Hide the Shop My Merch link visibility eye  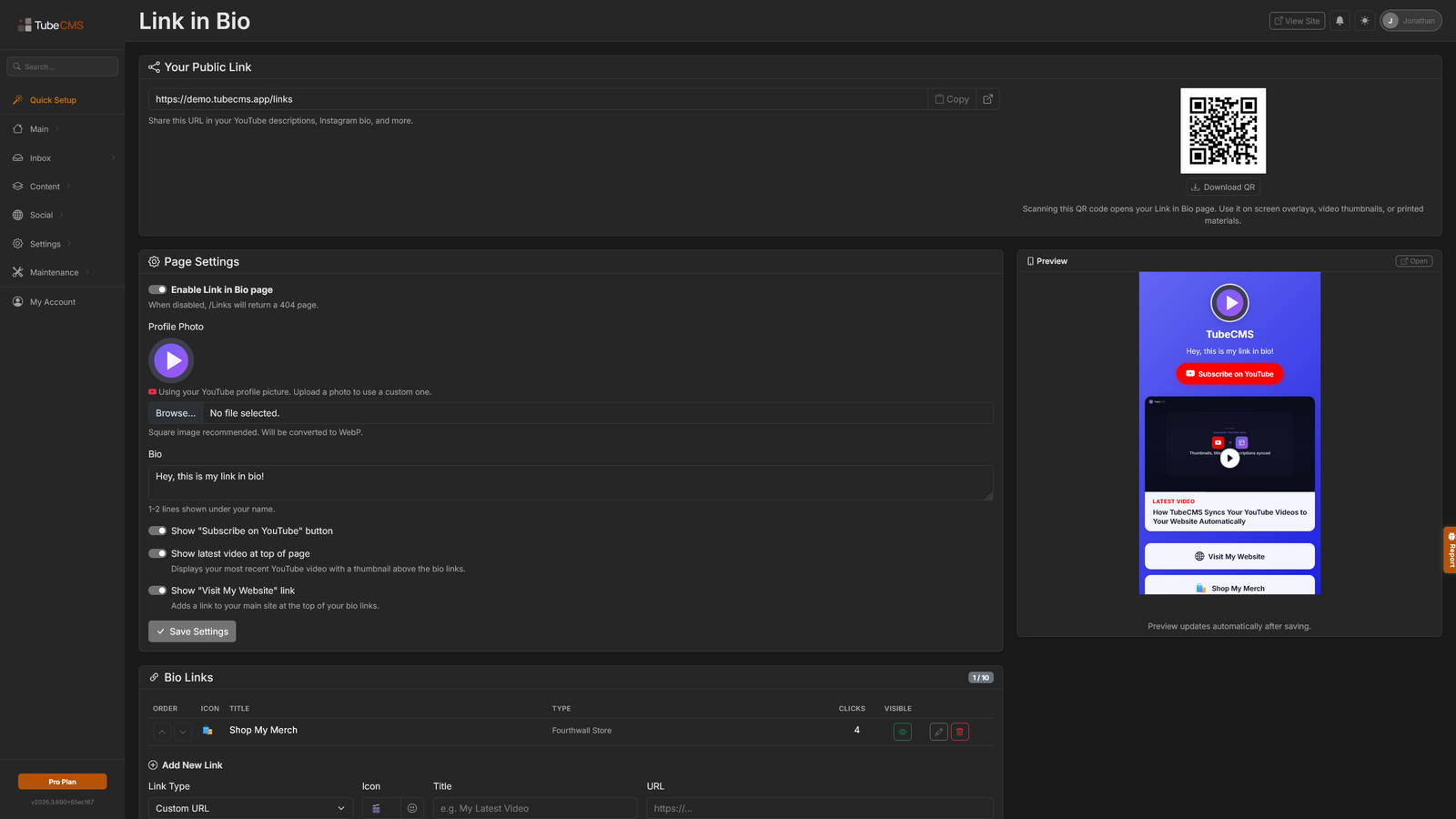click(901, 731)
